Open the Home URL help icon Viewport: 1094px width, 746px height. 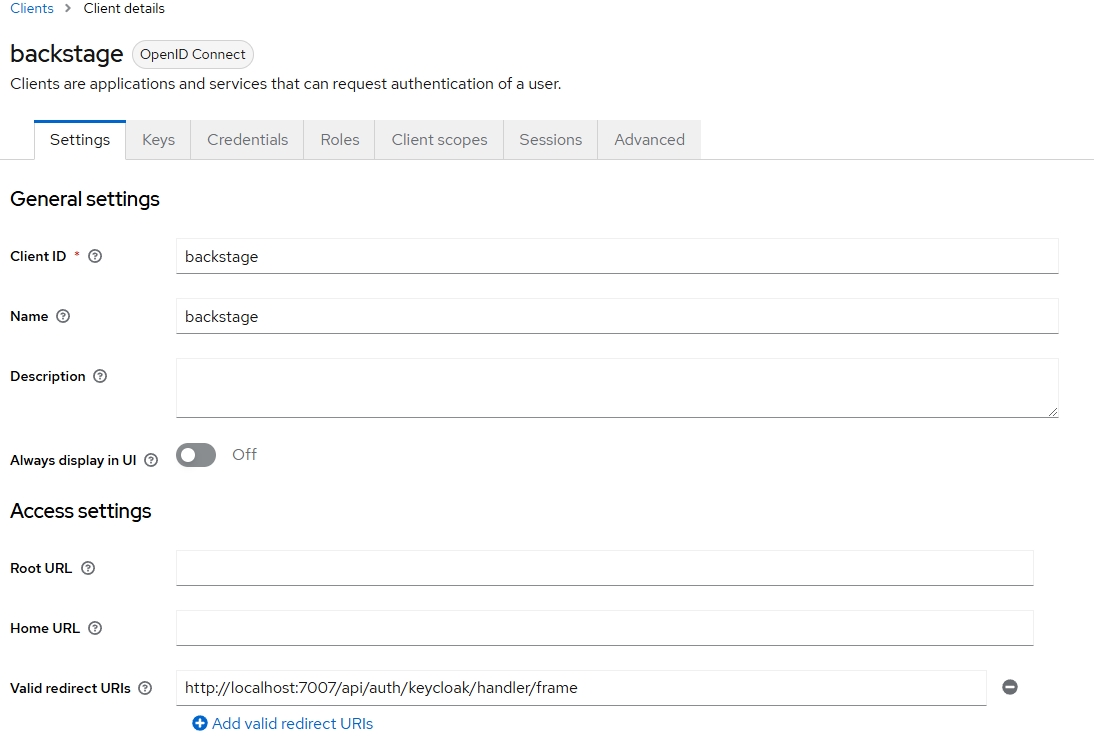tap(95, 628)
